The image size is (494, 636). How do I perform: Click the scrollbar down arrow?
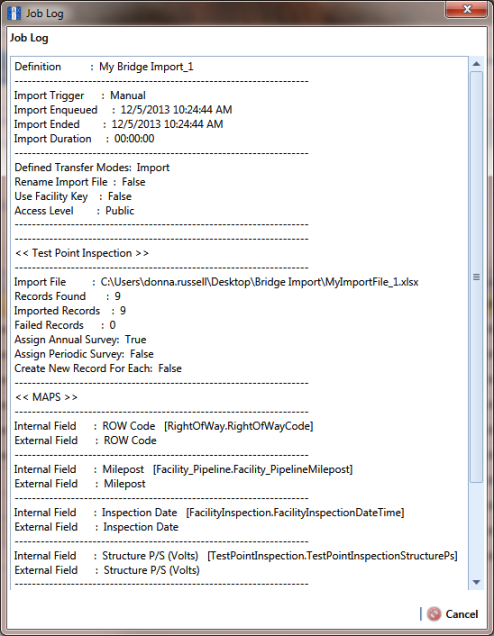point(477,582)
